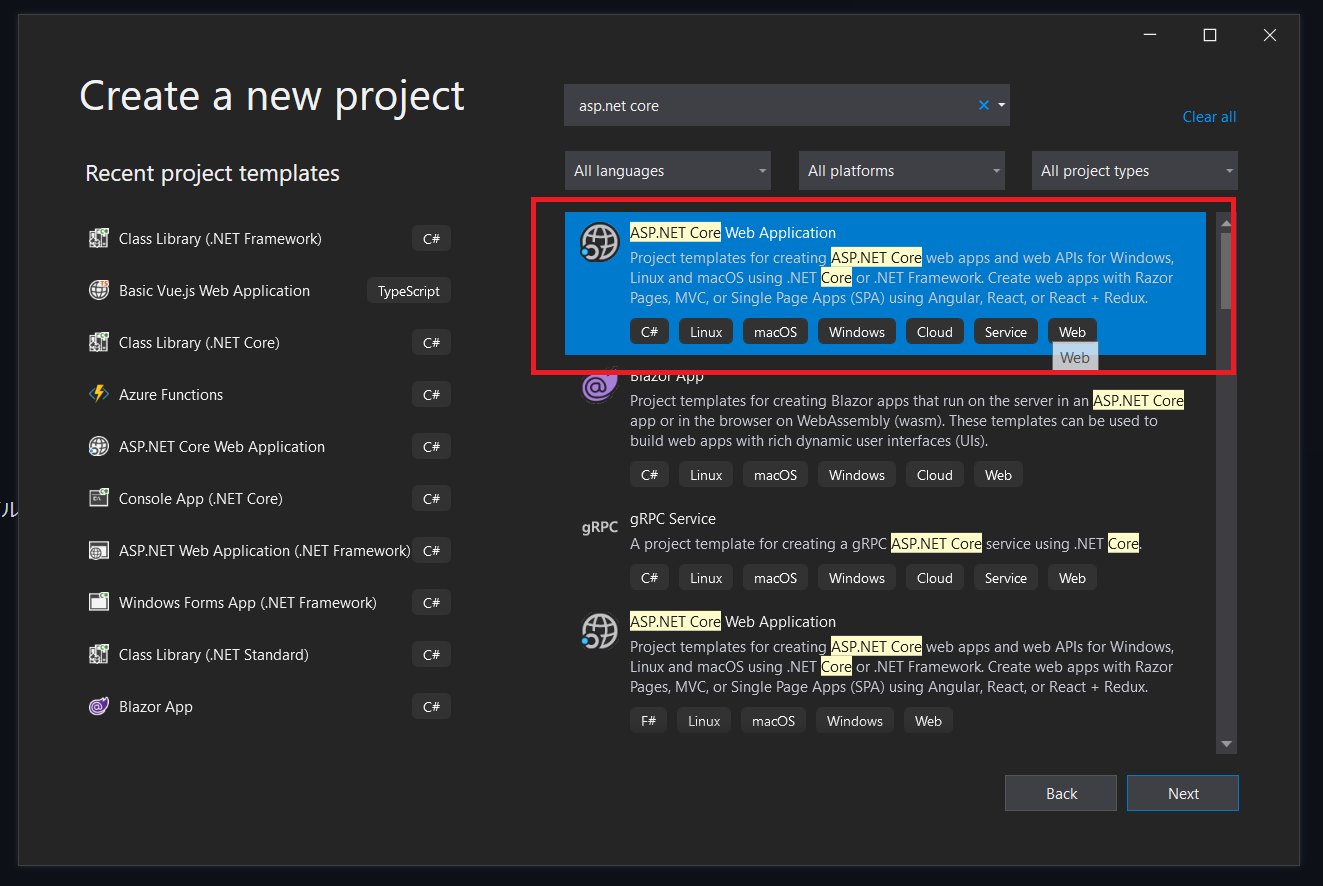
Task: Click the Clear all link
Action: 1209,117
